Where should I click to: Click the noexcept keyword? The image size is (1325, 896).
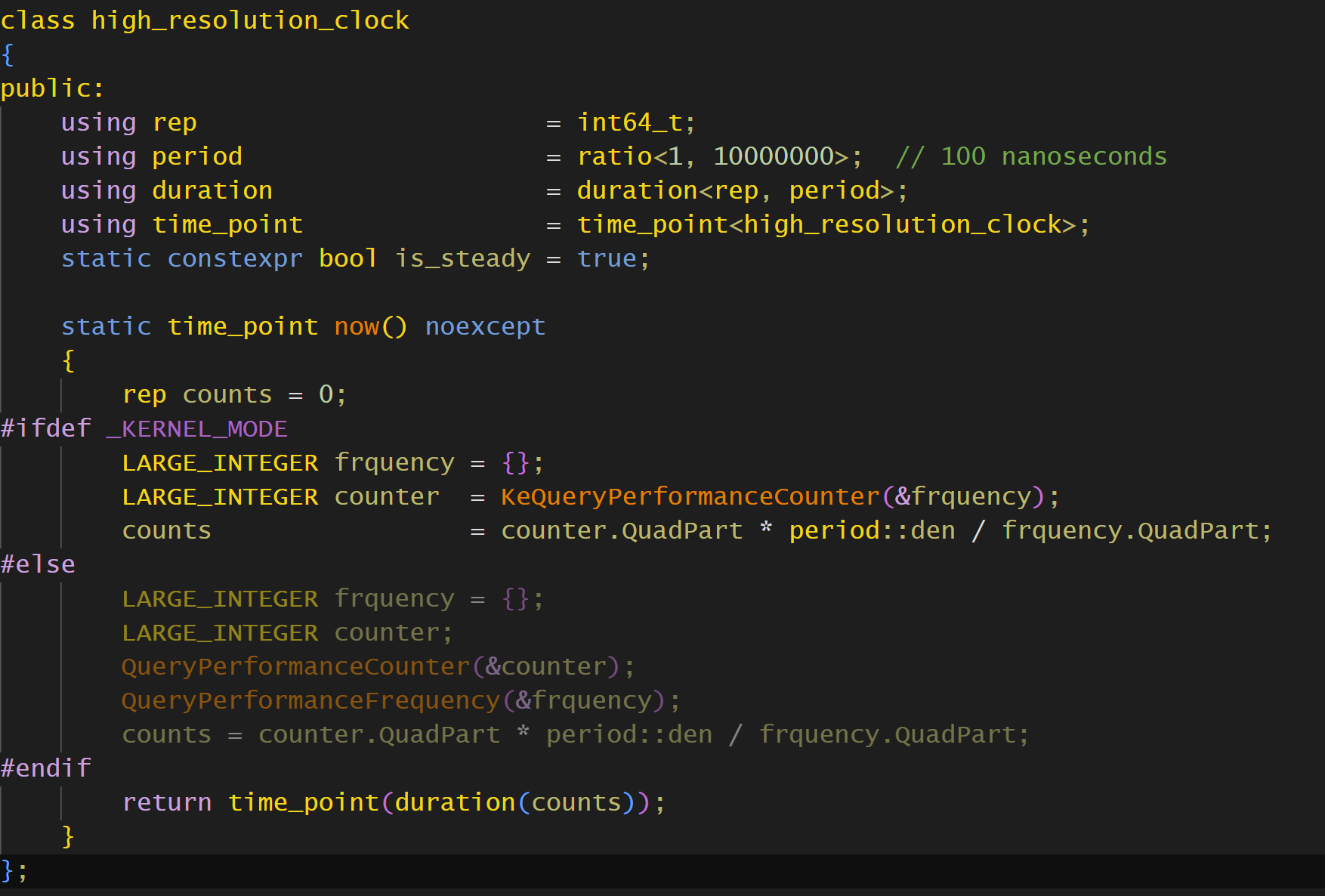pyautogui.click(x=485, y=326)
